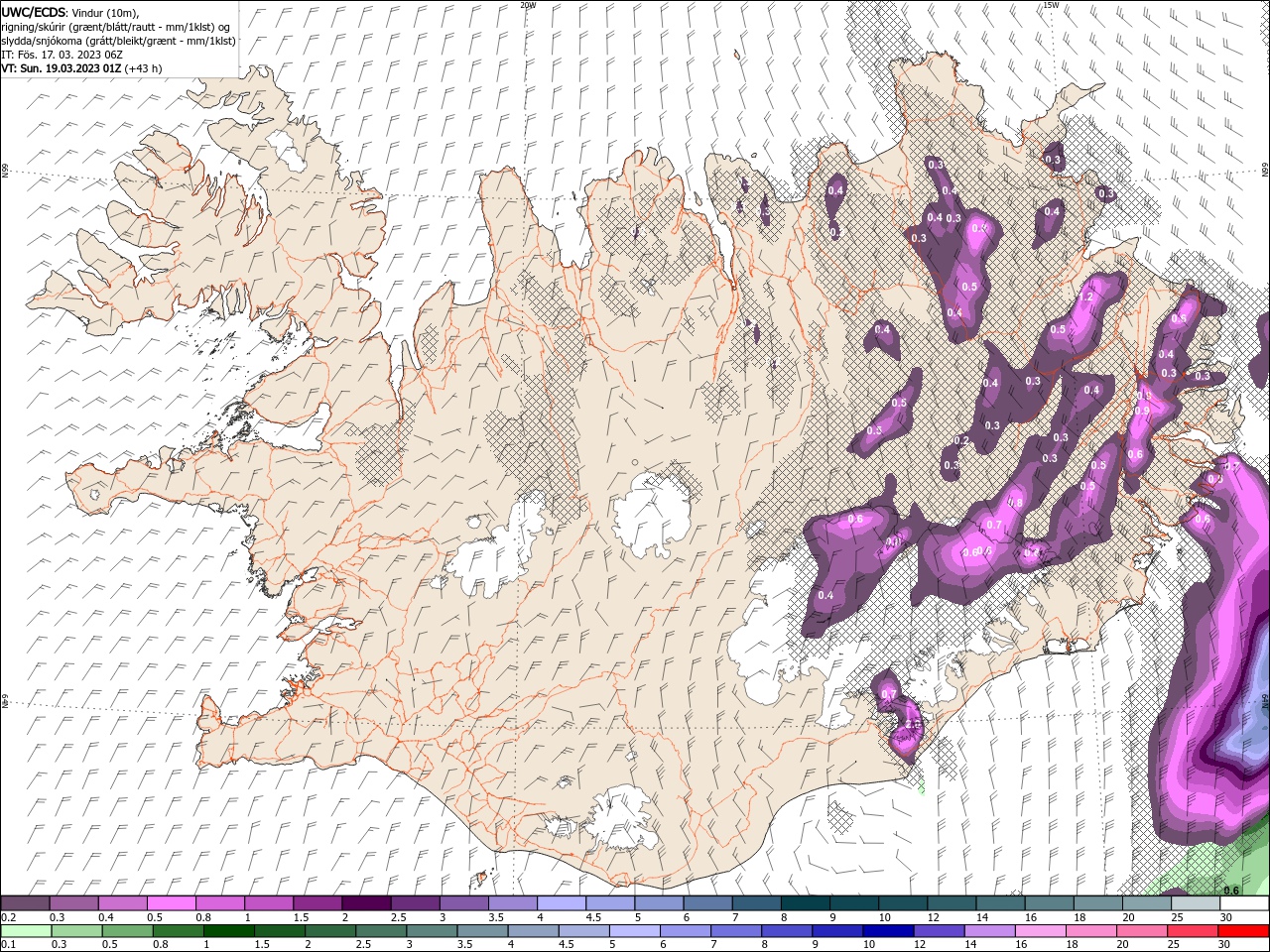The height and width of the screenshot is (952, 1270).
Task: Click the UWC/ECDS title text
Action: (x=34, y=12)
